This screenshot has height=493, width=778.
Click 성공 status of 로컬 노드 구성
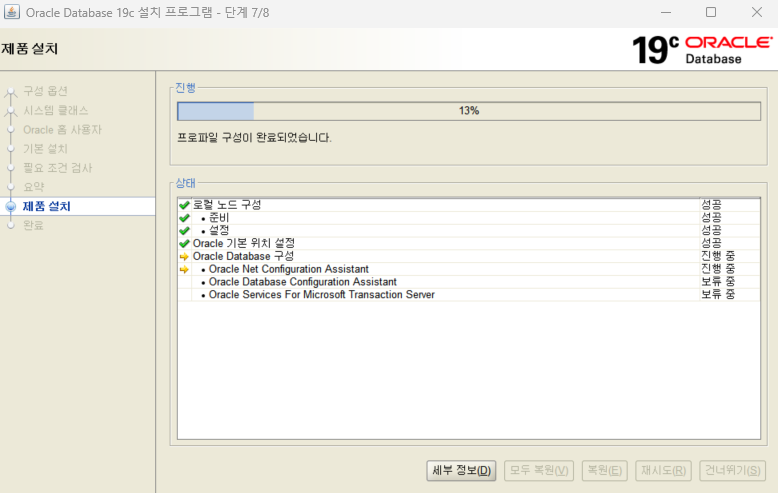point(711,205)
